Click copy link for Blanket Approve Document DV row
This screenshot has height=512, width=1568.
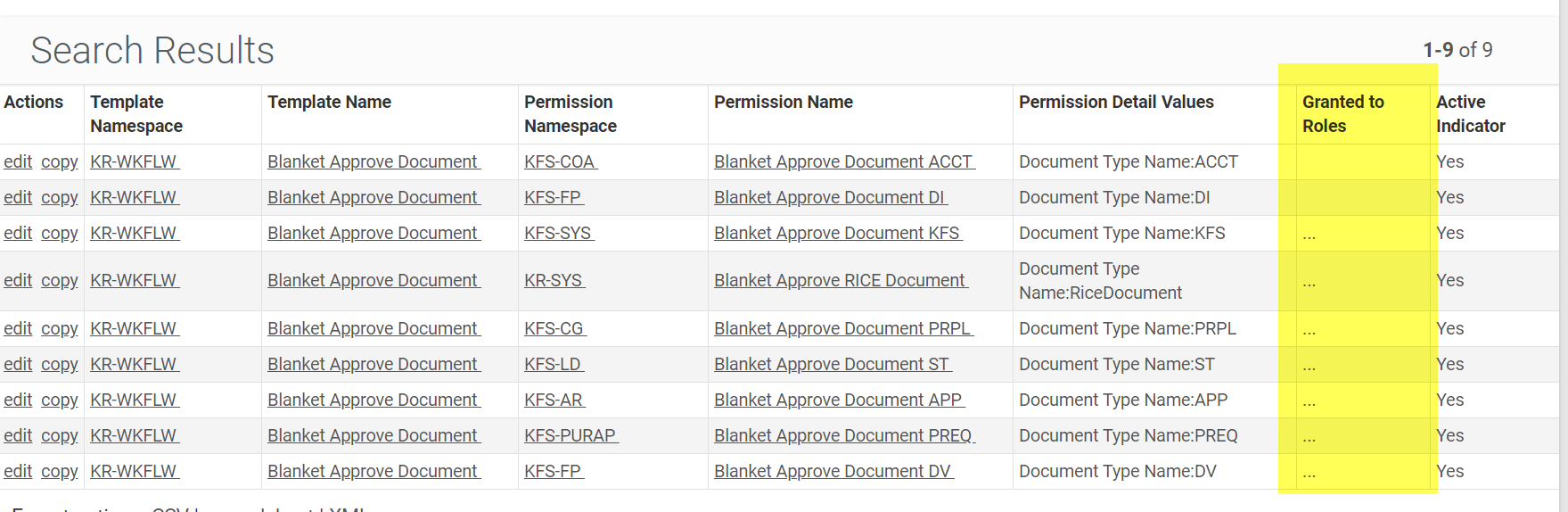[60, 471]
